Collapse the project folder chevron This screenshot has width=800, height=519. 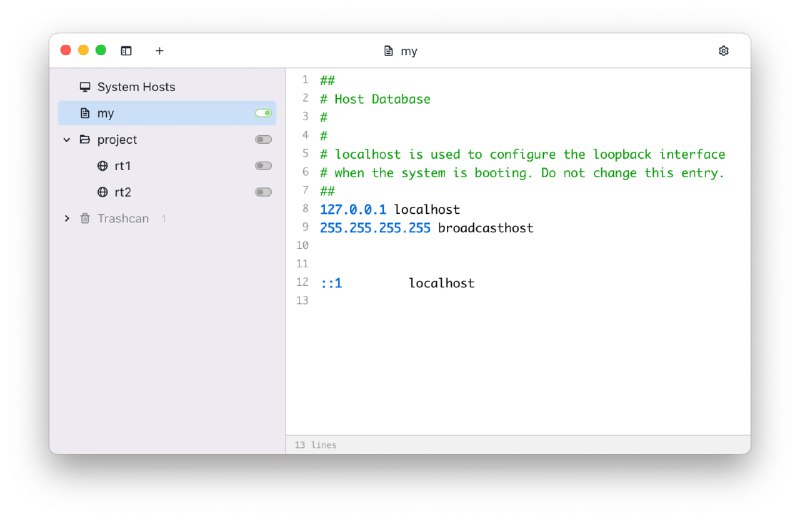pos(67,140)
